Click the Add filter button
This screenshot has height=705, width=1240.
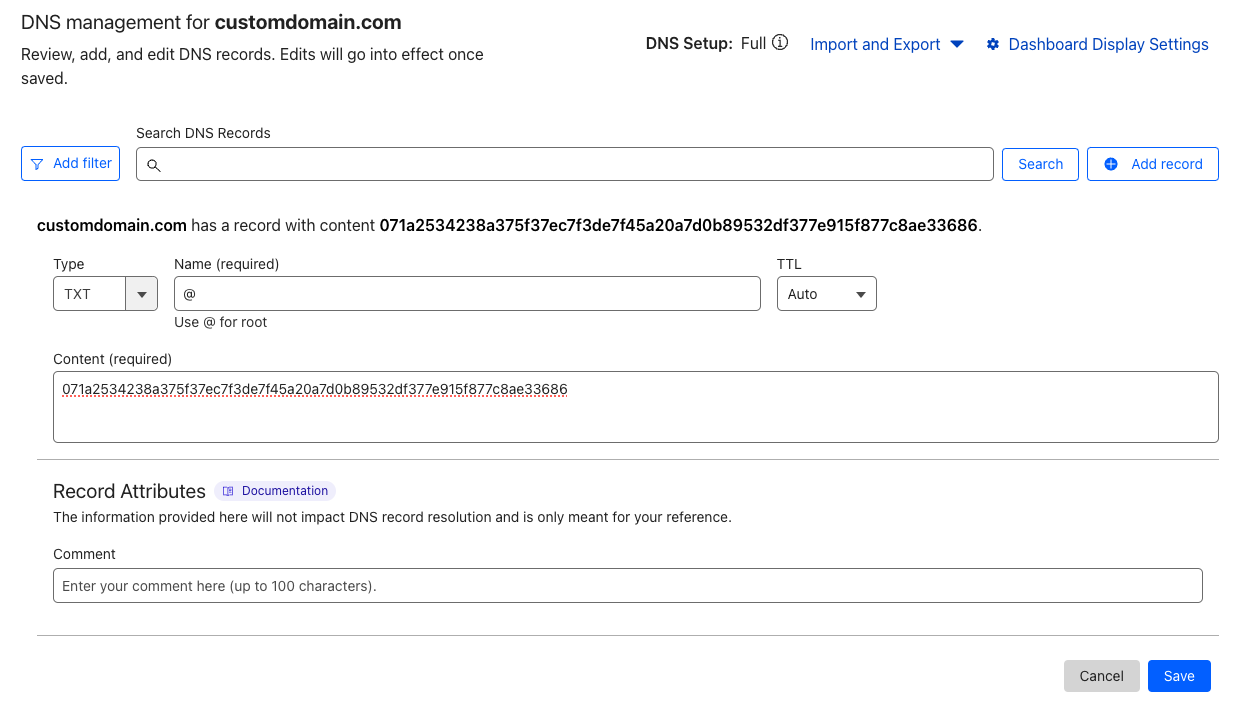pos(70,164)
